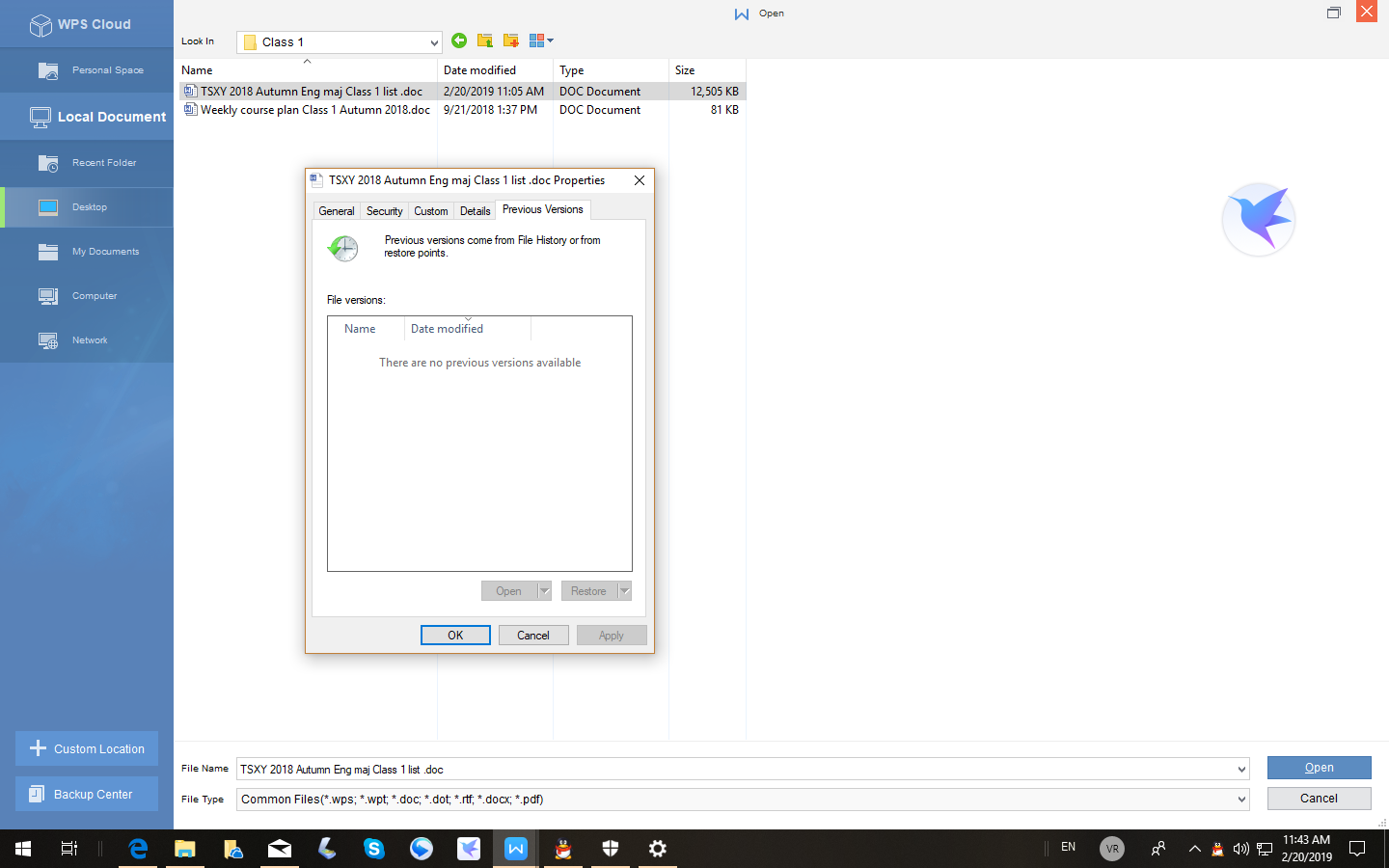Switch to Details tab in Properties
Viewport: 1389px width, 868px height.
click(x=475, y=211)
